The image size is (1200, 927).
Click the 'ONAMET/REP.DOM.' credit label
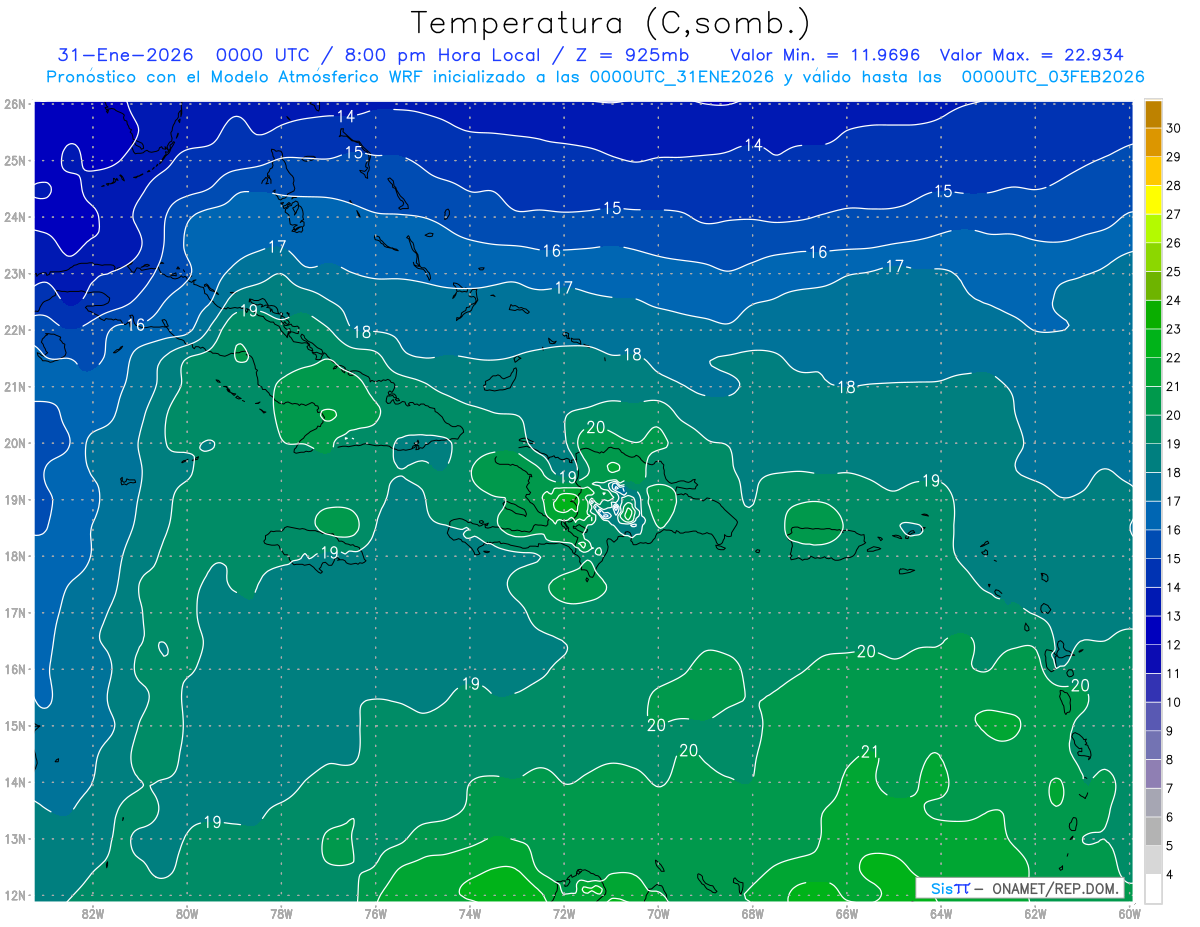point(1056,889)
